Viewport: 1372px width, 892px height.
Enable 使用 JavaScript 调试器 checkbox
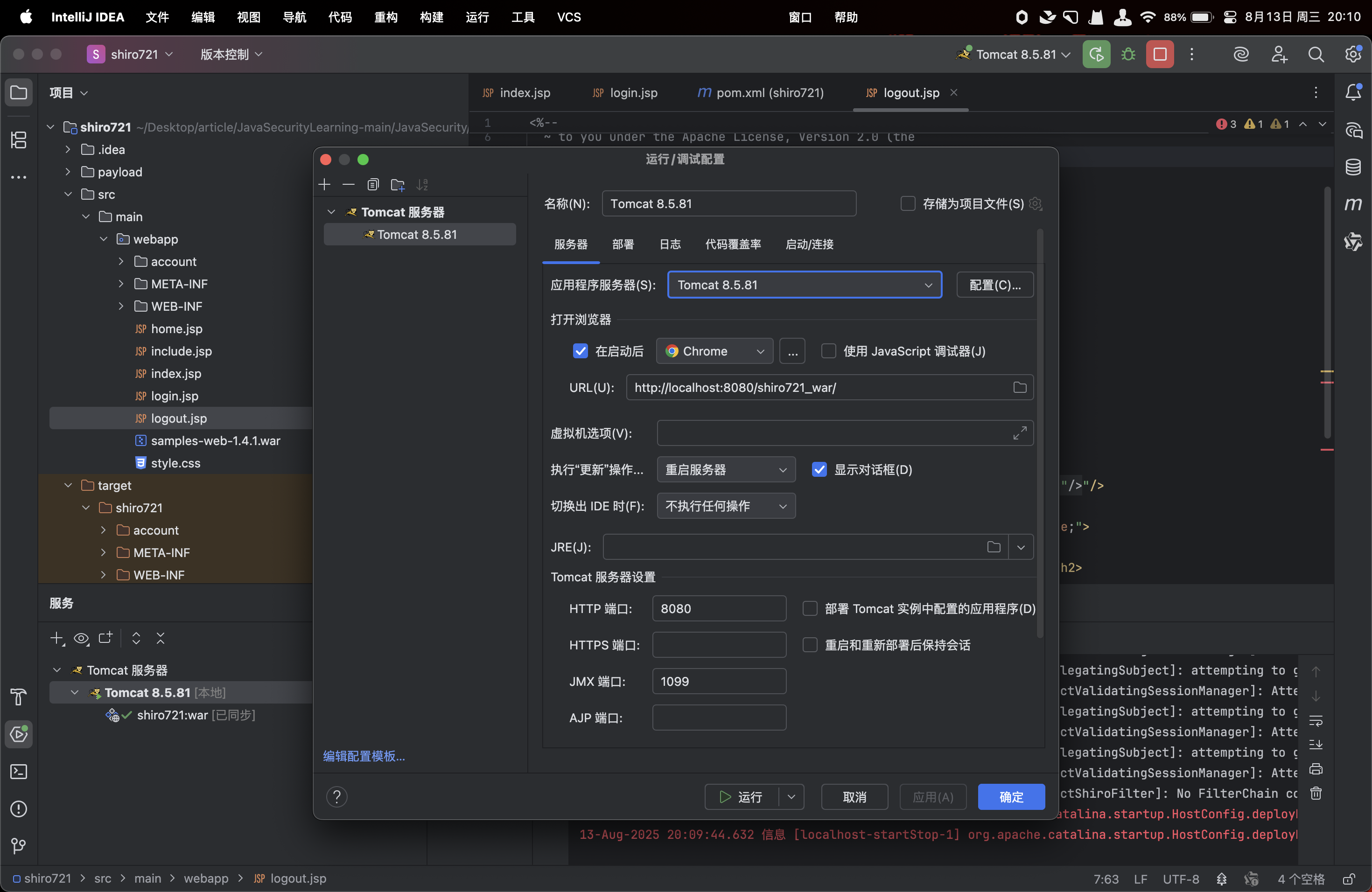tap(828, 350)
